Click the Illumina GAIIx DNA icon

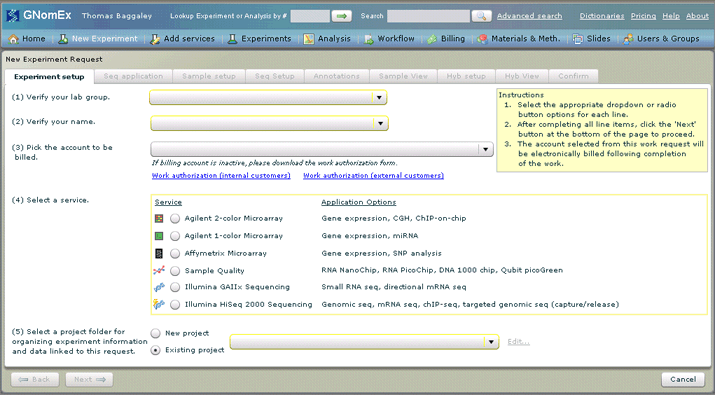click(159, 287)
